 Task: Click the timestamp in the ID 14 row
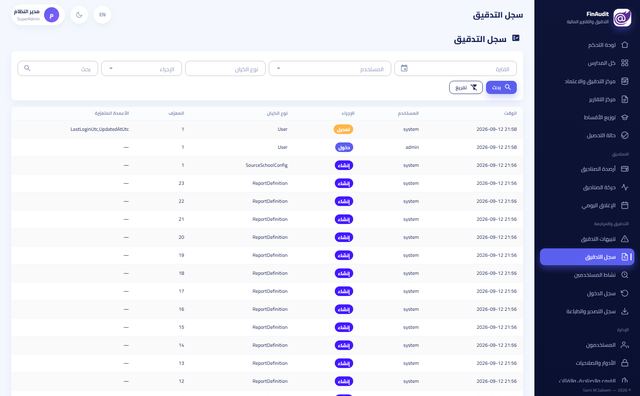(497, 345)
